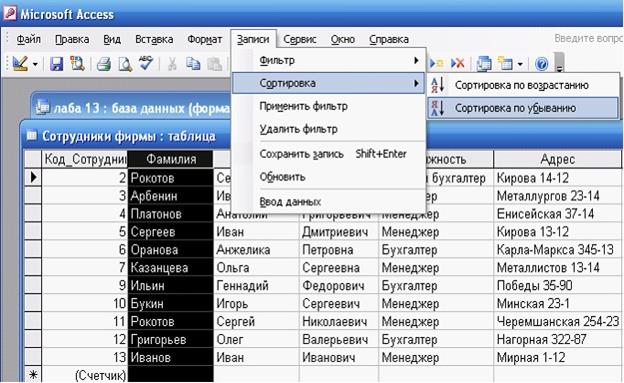Open the Вставка menu
624x383 pixels.
tap(154, 39)
